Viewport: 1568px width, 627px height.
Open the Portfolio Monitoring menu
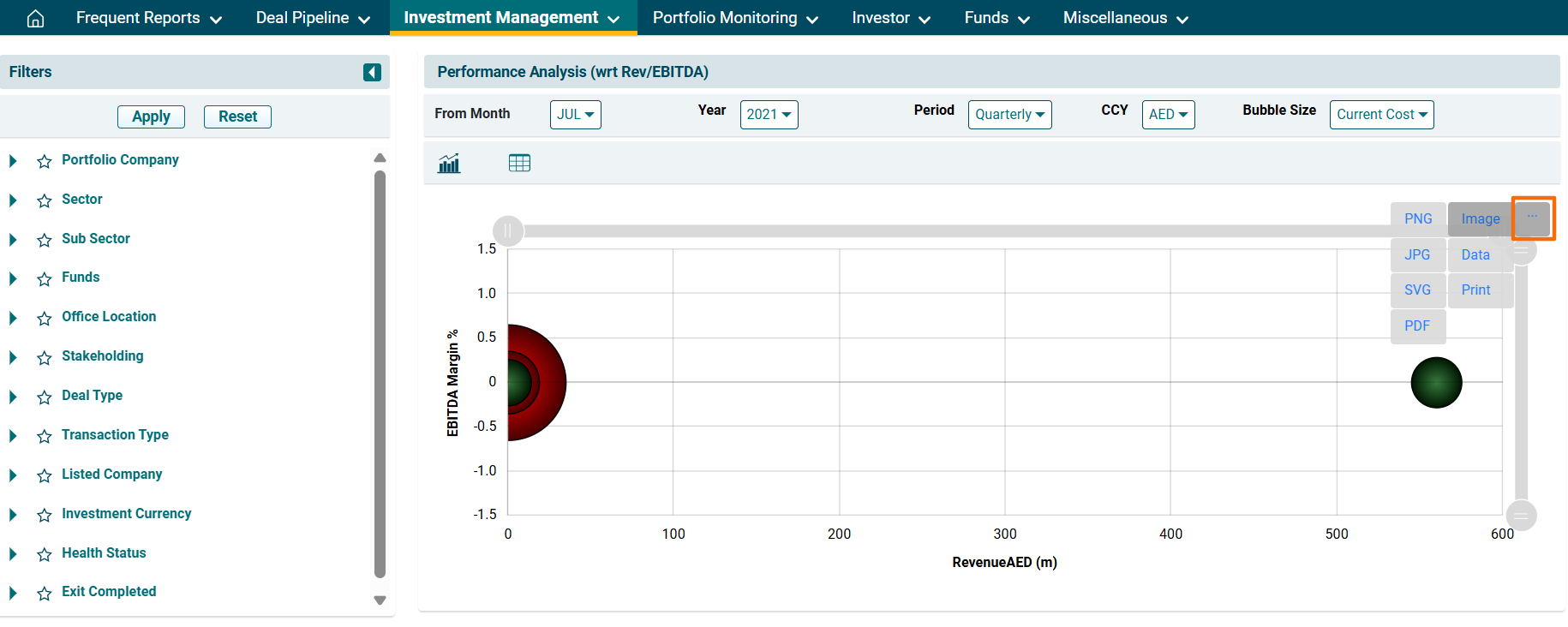[x=734, y=18]
